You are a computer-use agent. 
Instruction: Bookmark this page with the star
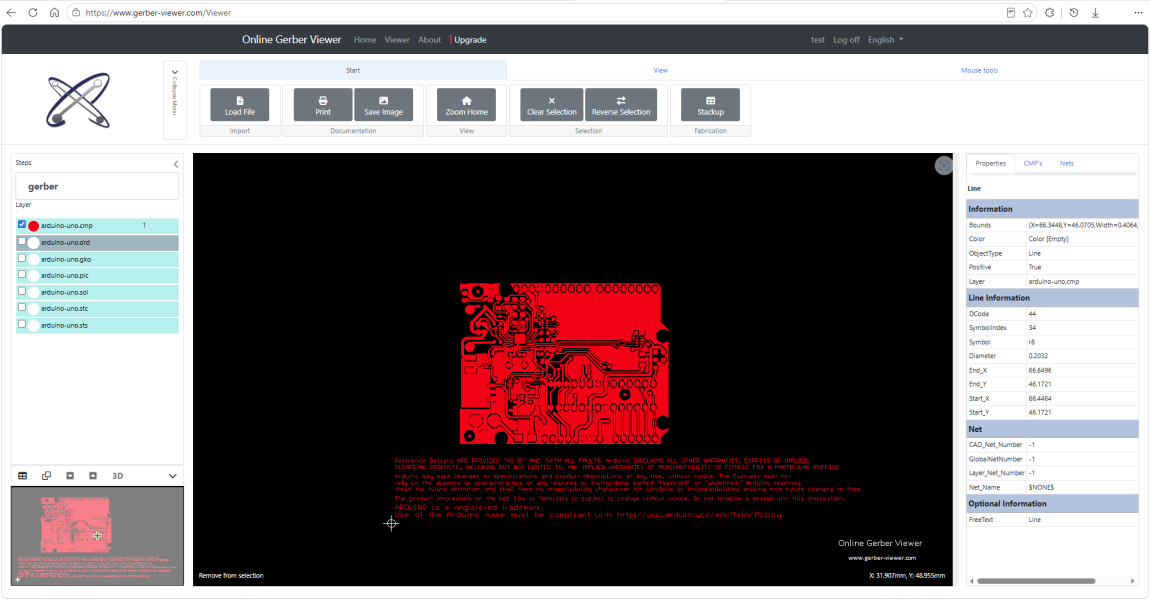(x=1028, y=12)
